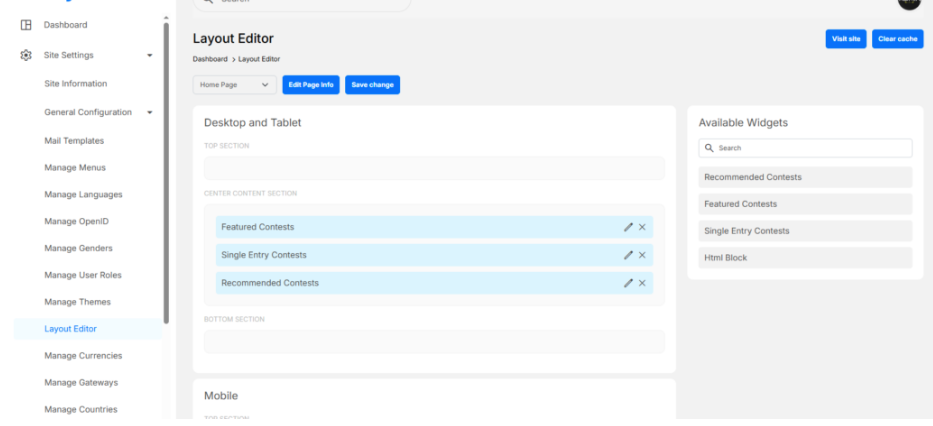This screenshot has width=933, height=426.
Task: Remove the Single Entry Contests widget
Action: click(x=642, y=255)
